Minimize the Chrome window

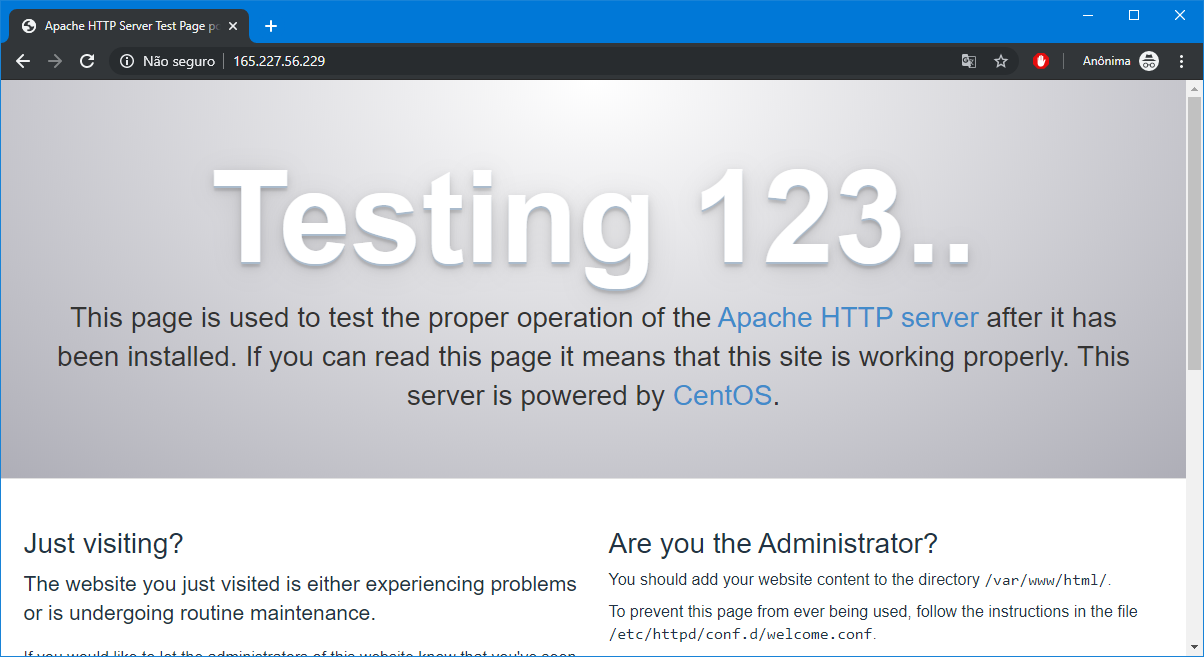(1088, 15)
